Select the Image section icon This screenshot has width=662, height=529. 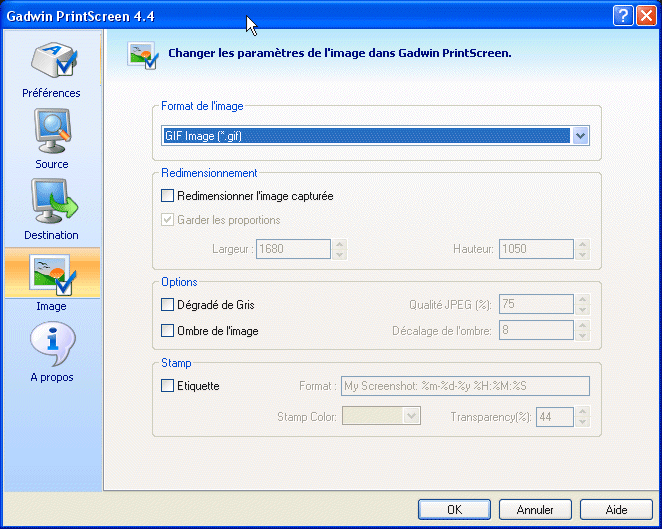point(53,274)
